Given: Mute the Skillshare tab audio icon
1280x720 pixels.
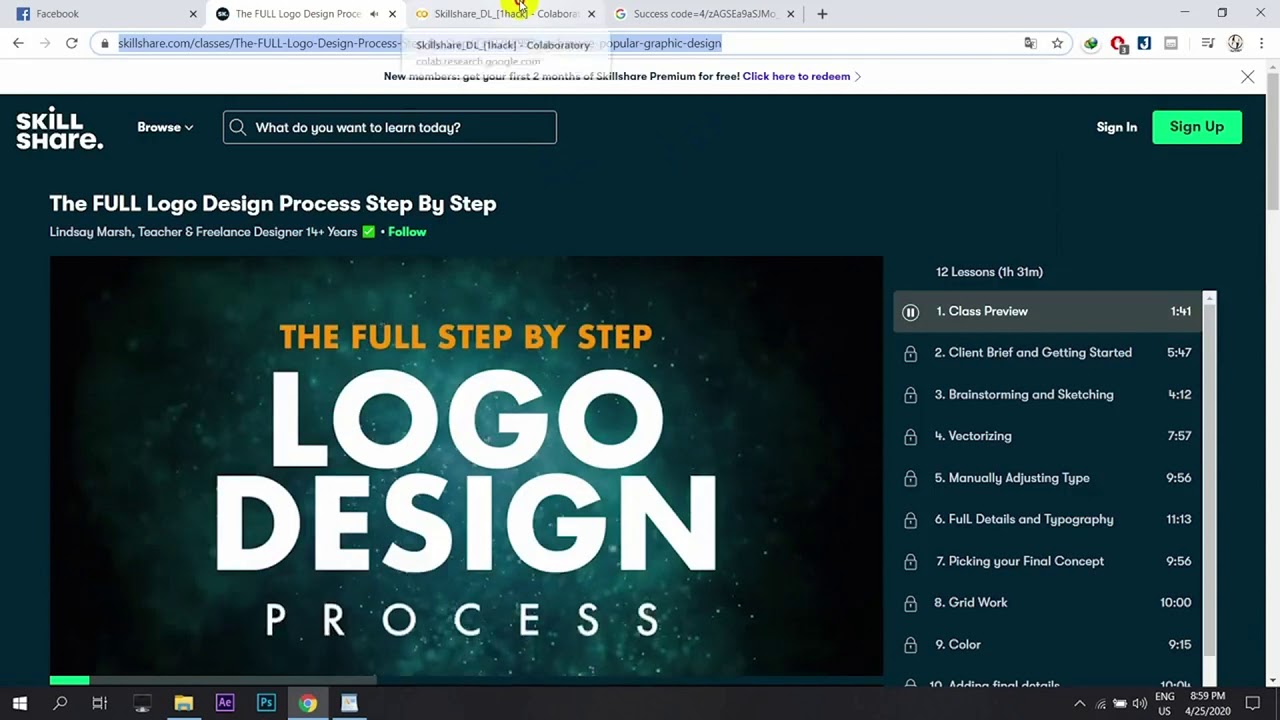Looking at the screenshot, I should tap(374, 14).
